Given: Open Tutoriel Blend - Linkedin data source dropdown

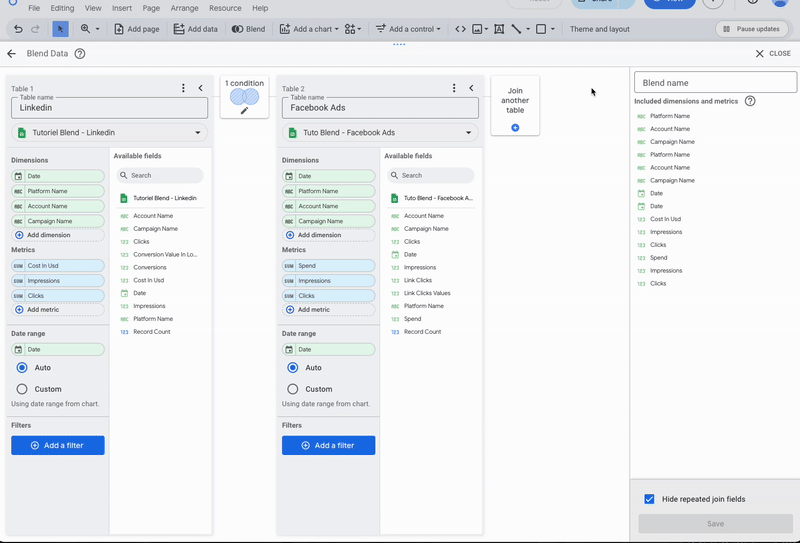Looking at the screenshot, I should [109, 133].
